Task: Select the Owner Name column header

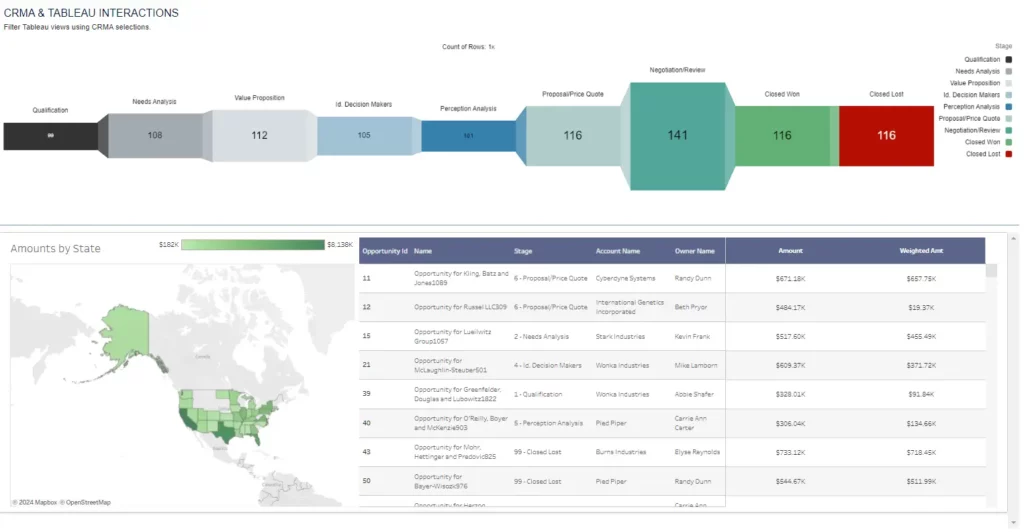Action: (x=694, y=251)
